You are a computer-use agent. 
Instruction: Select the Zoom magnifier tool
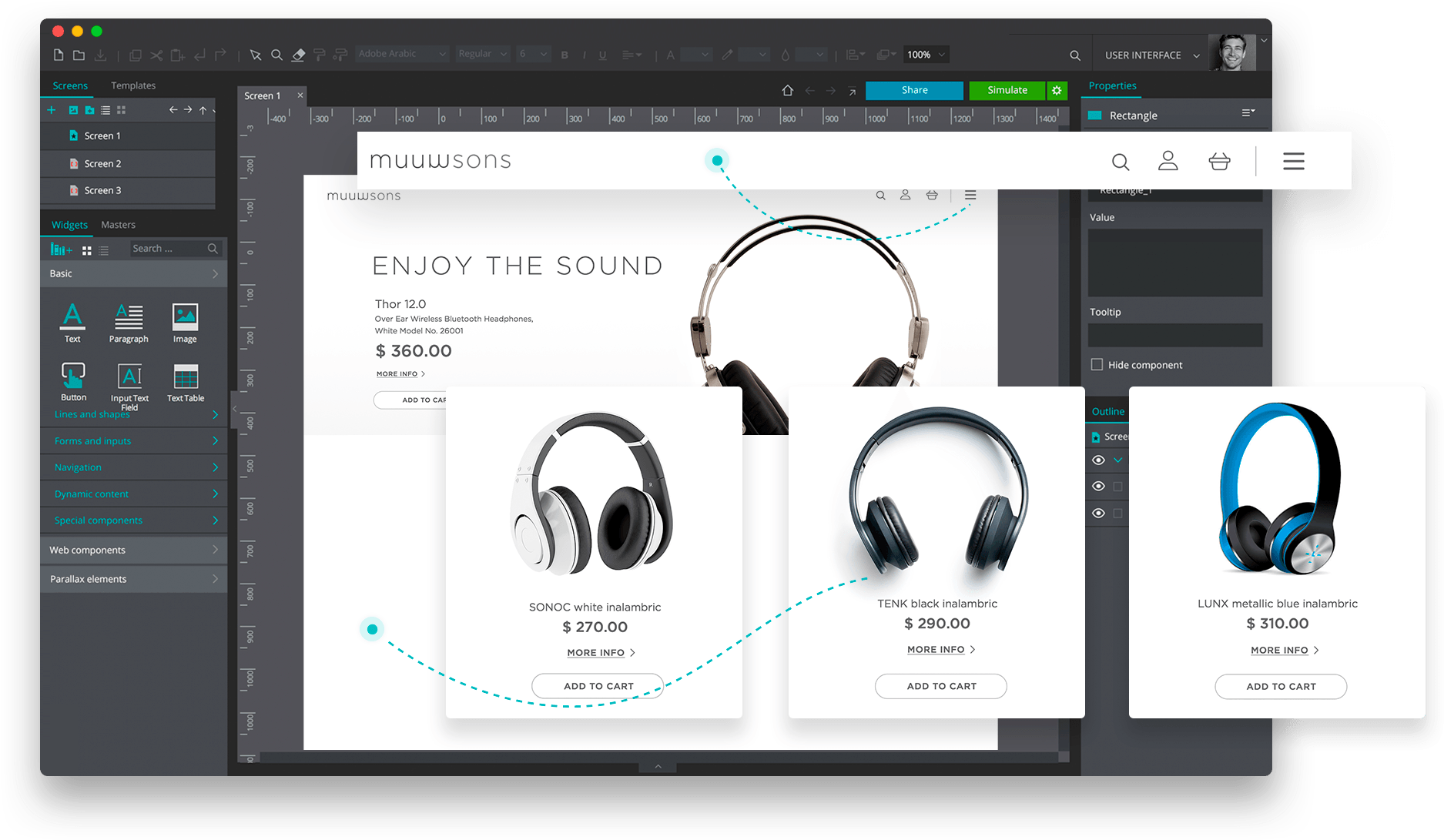coord(277,54)
